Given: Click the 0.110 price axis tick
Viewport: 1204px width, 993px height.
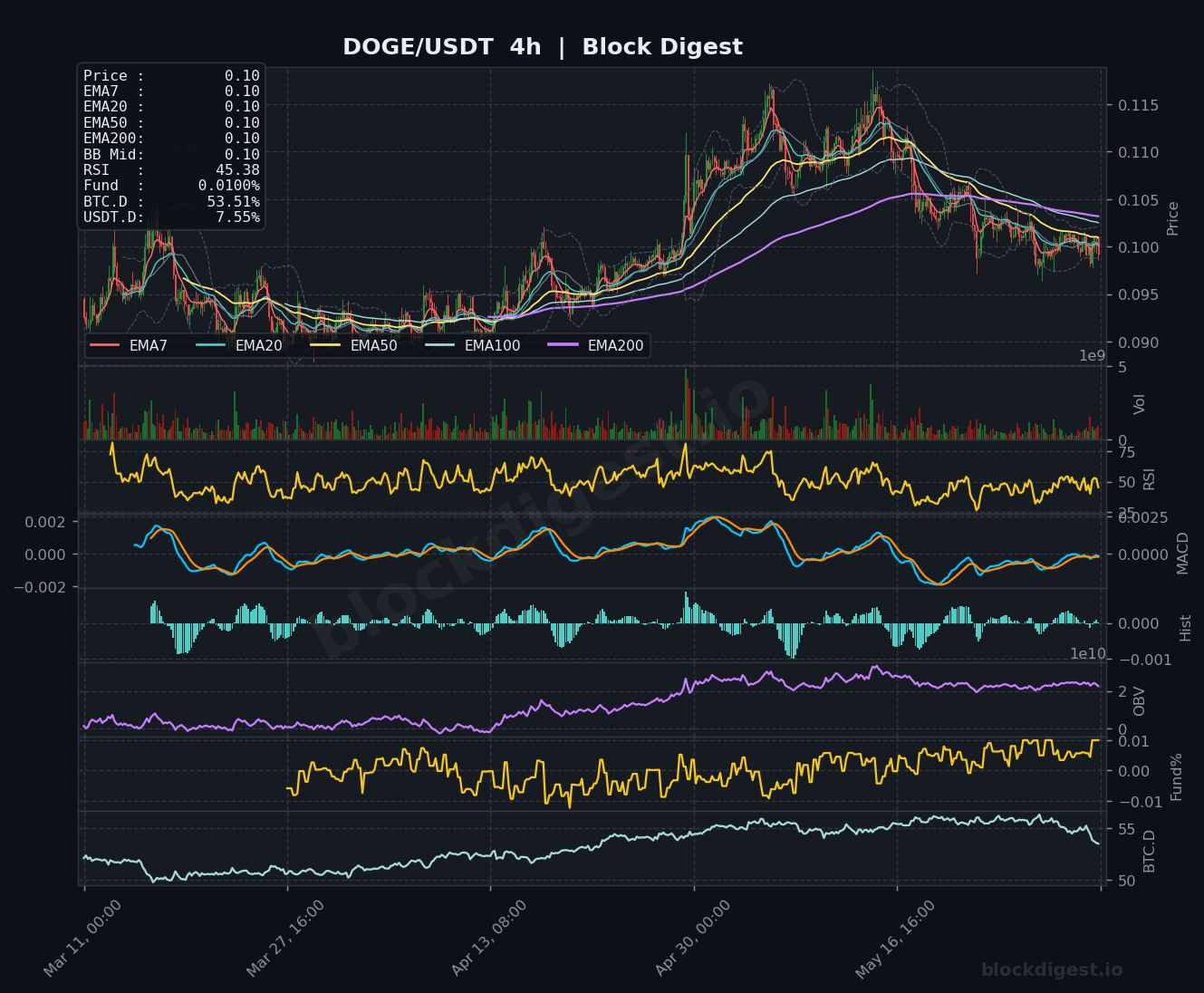Looking at the screenshot, I should pyautogui.click(x=1137, y=152).
